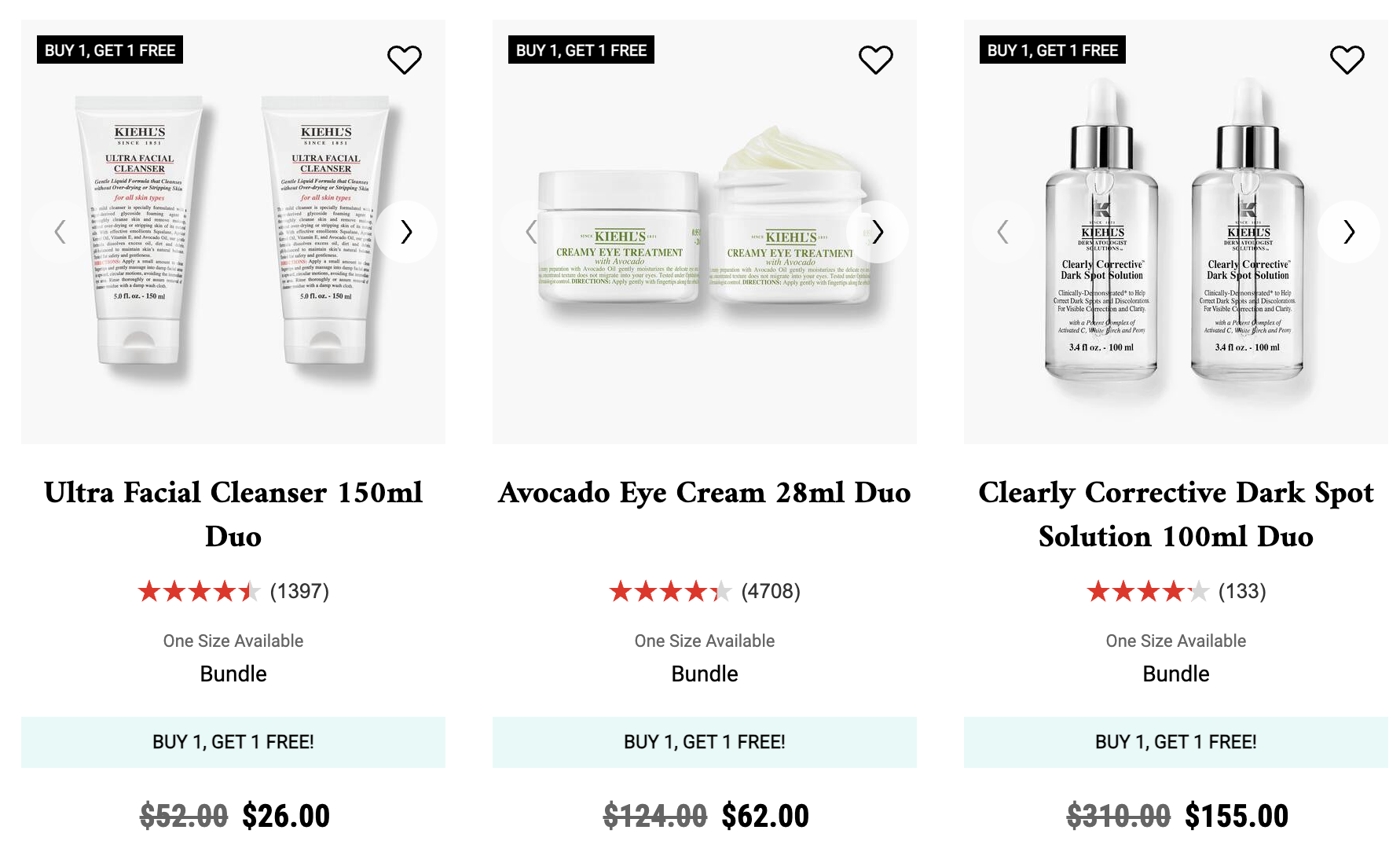Open Clearly Corrective Dark Spot Solution title

coord(1176,514)
